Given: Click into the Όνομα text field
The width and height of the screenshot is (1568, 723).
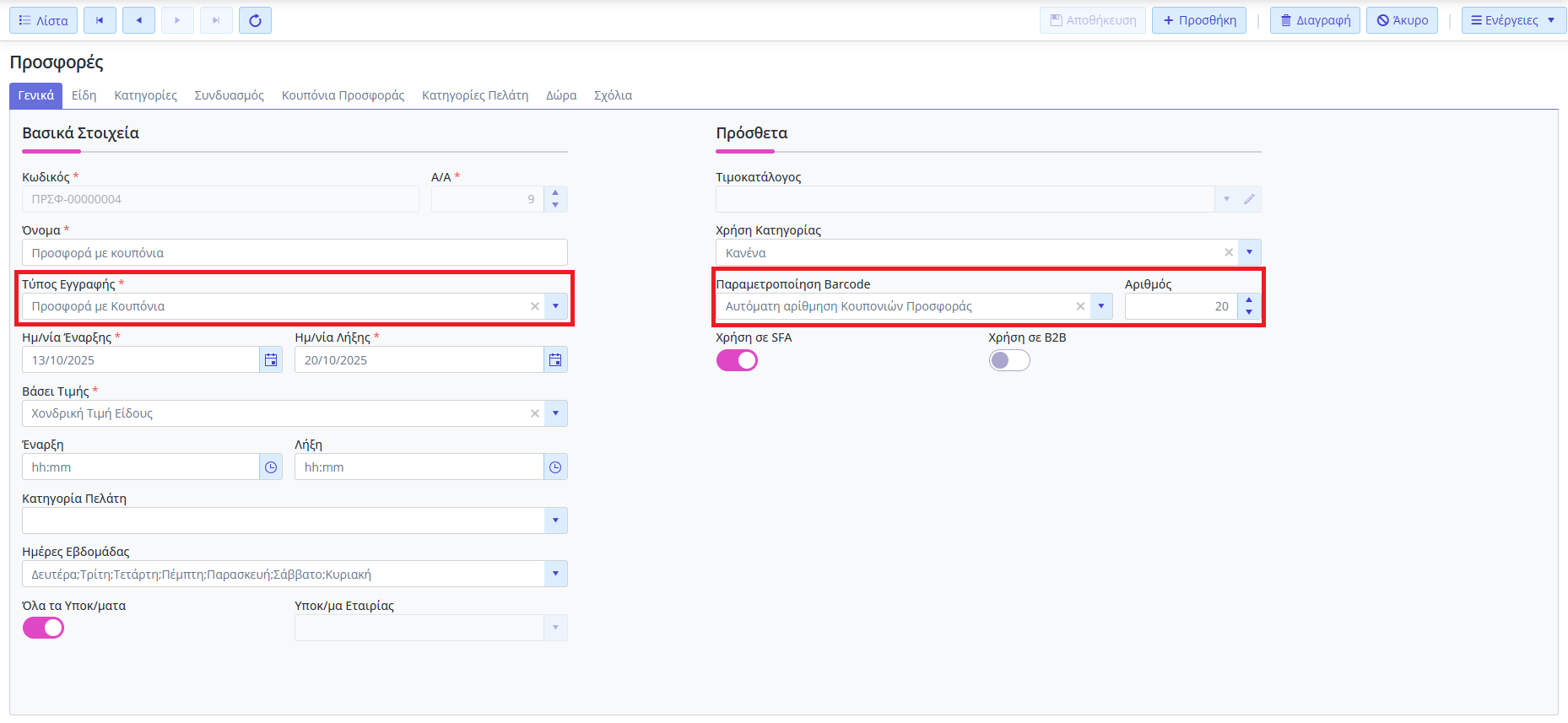Looking at the screenshot, I should (x=295, y=253).
